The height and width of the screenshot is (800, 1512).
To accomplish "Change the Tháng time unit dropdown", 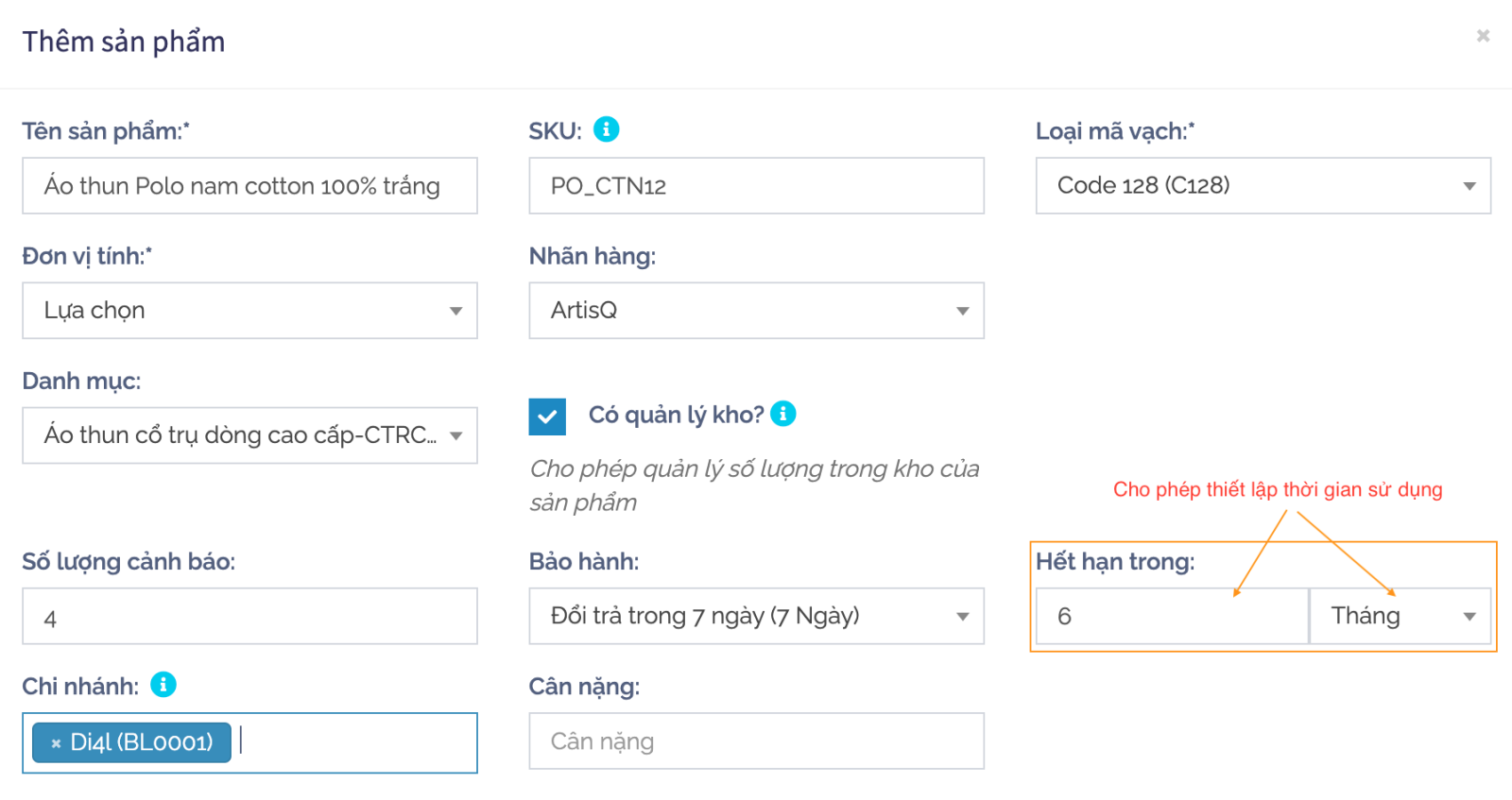I will pos(1400,617).
